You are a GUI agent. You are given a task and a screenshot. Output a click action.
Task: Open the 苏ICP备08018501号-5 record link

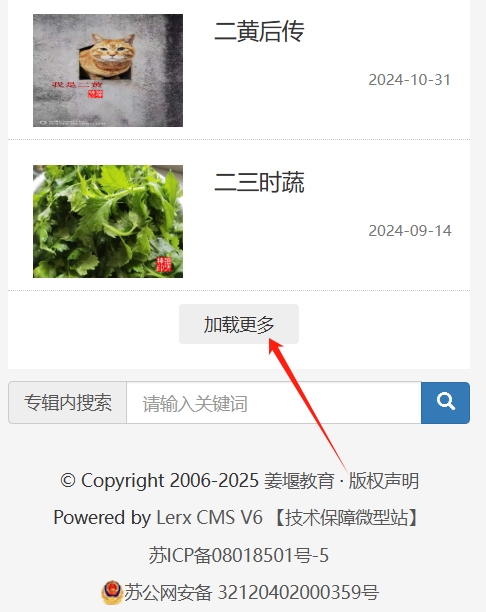(239, 555)
